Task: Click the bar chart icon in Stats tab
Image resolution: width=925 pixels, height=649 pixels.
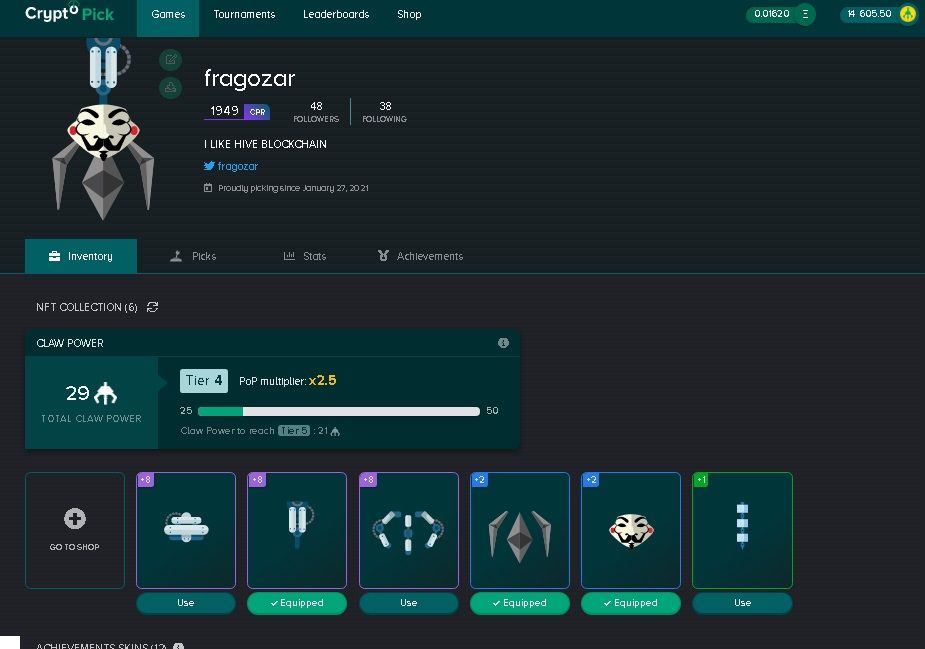Action: [289, 255]
